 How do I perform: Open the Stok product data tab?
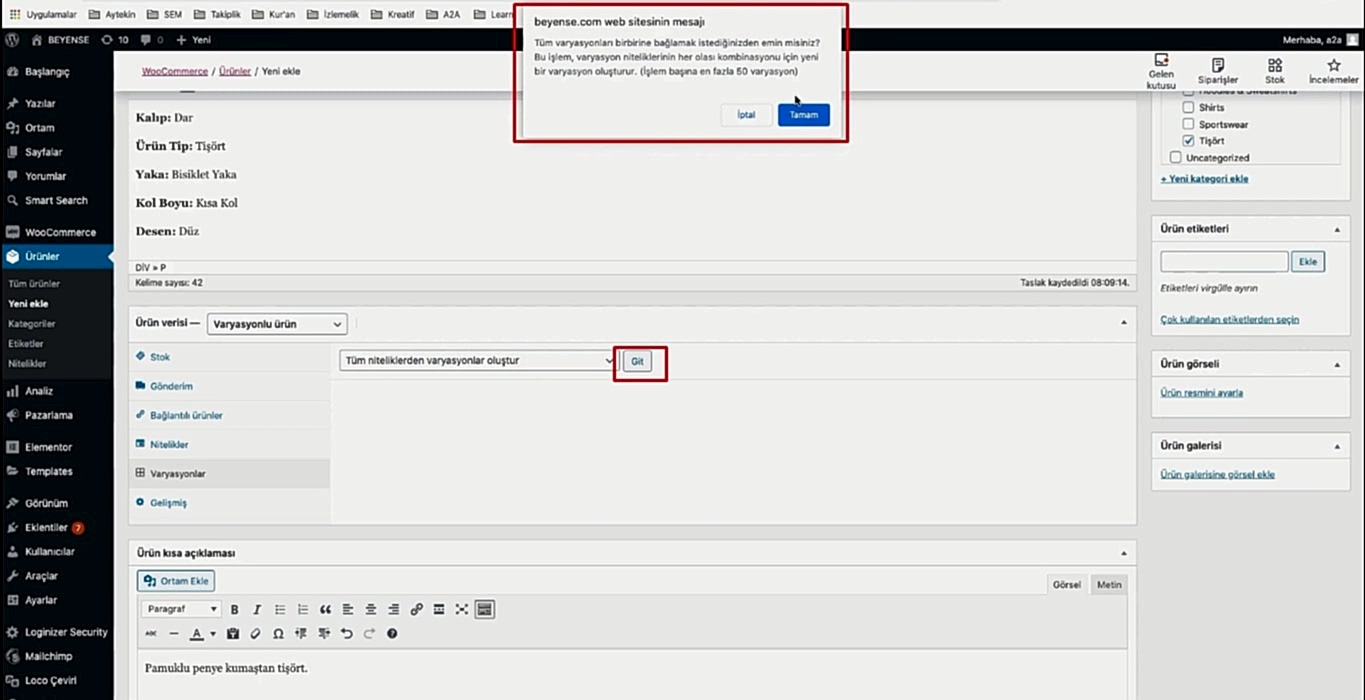pyautogui.click(x=229, y=357)
